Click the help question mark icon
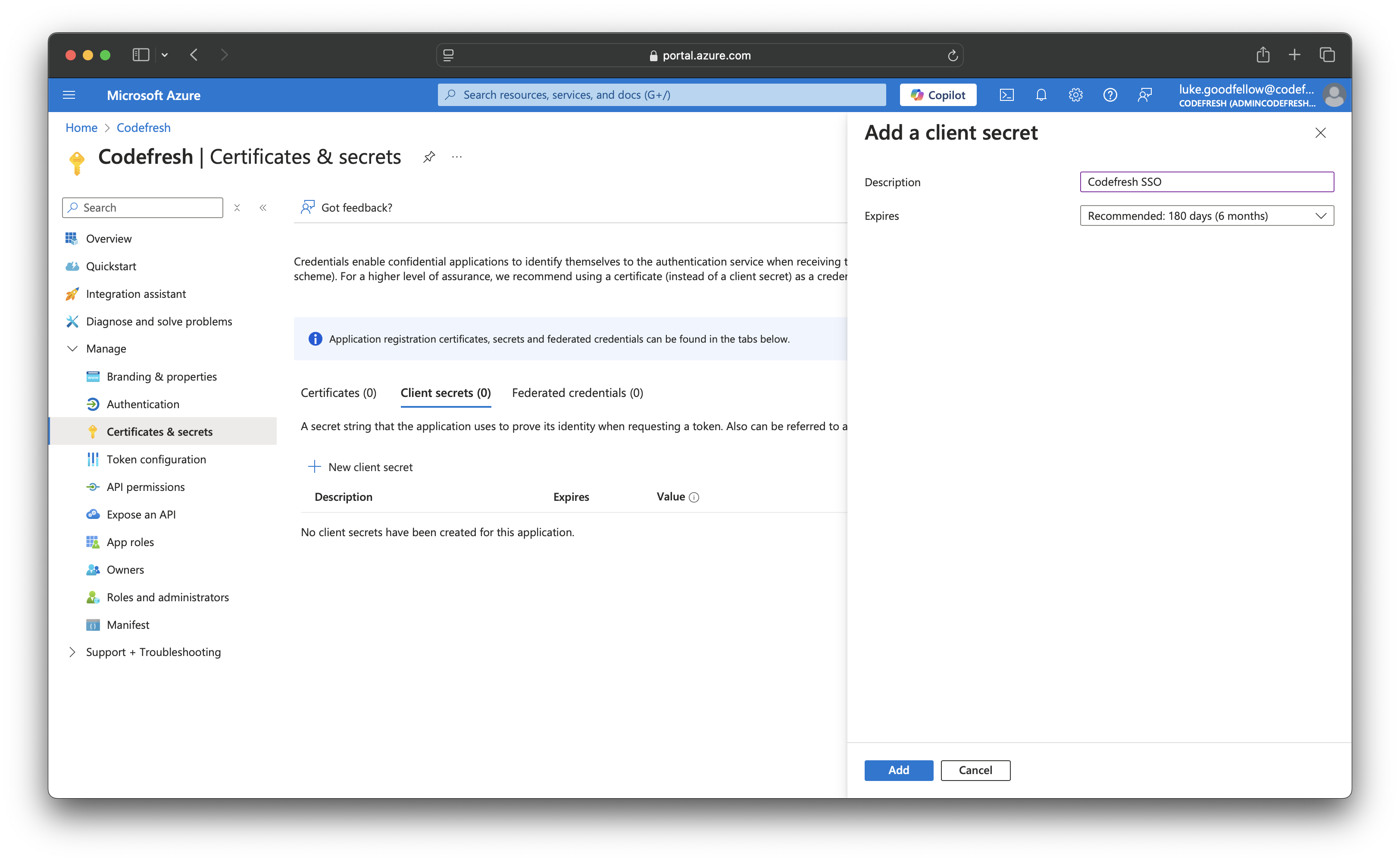The width and height of the screenshot is (1400, 862). point(1110,95)
